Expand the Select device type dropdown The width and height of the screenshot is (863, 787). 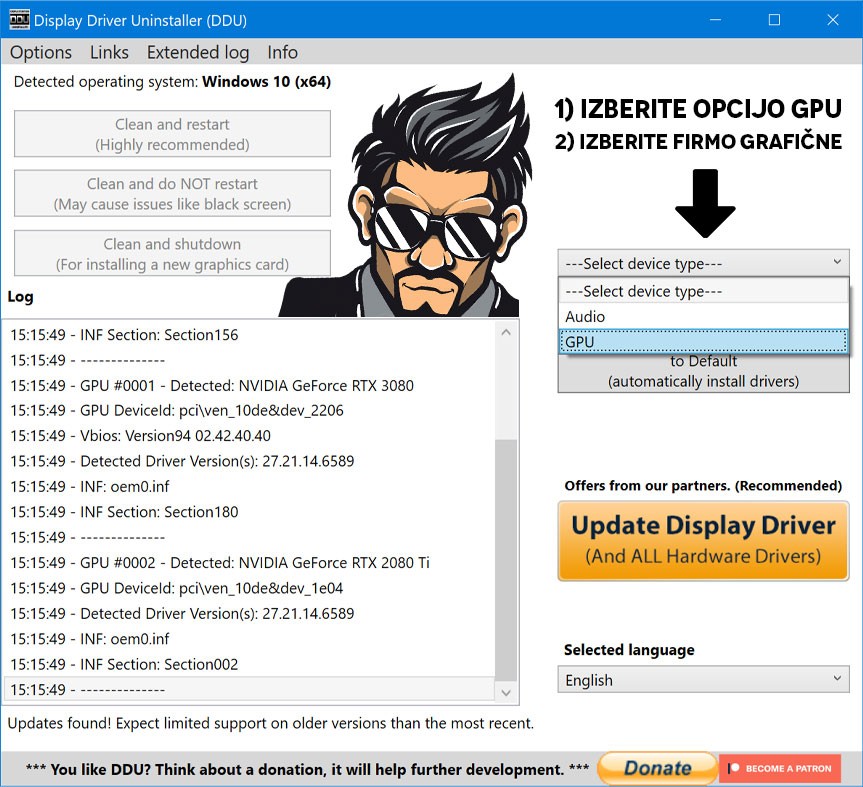coord(703,264)
